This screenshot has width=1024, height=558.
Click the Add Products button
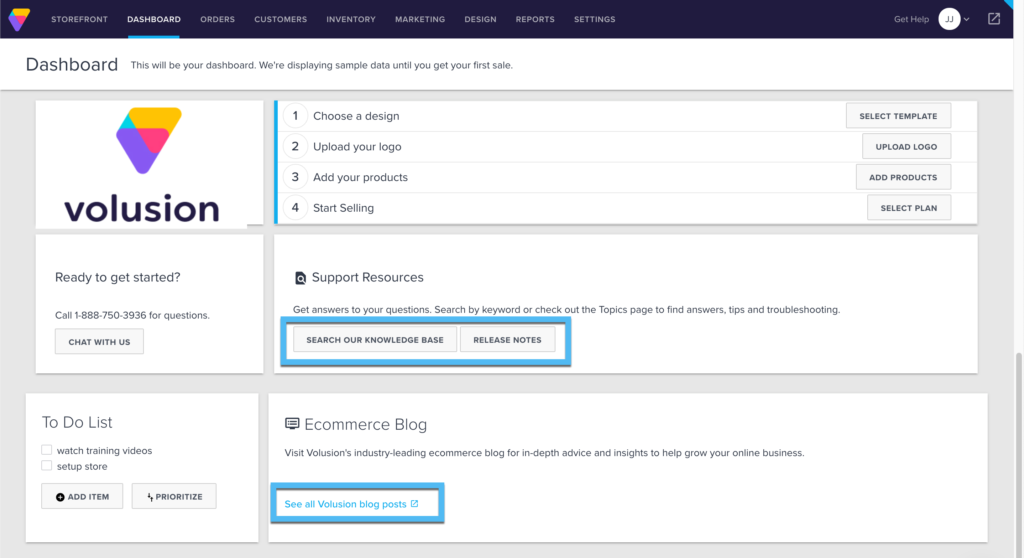pyautogui.click(x=903, y=177)
